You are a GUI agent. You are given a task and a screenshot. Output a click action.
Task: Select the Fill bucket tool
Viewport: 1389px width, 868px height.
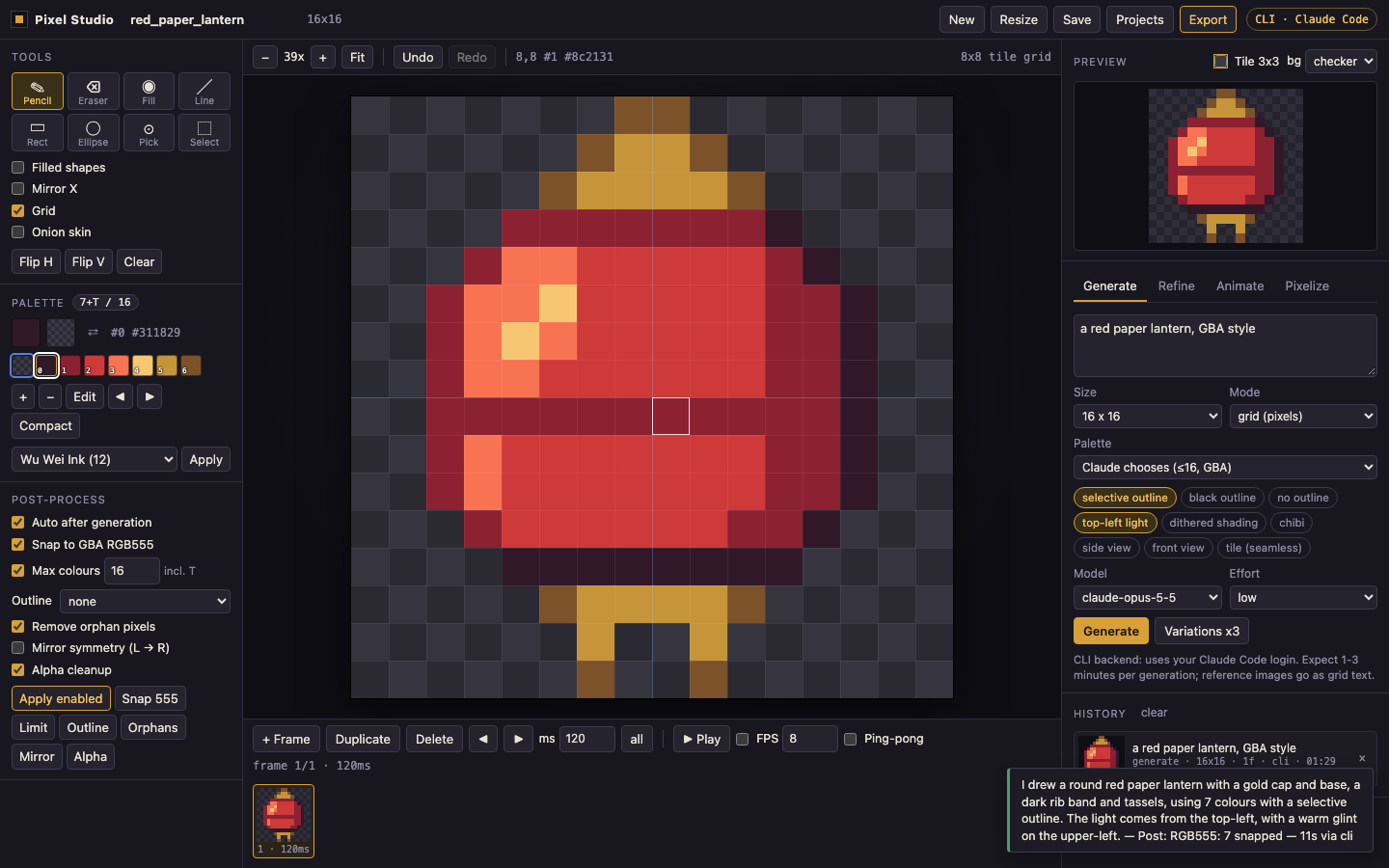click(x=149, y=92)
